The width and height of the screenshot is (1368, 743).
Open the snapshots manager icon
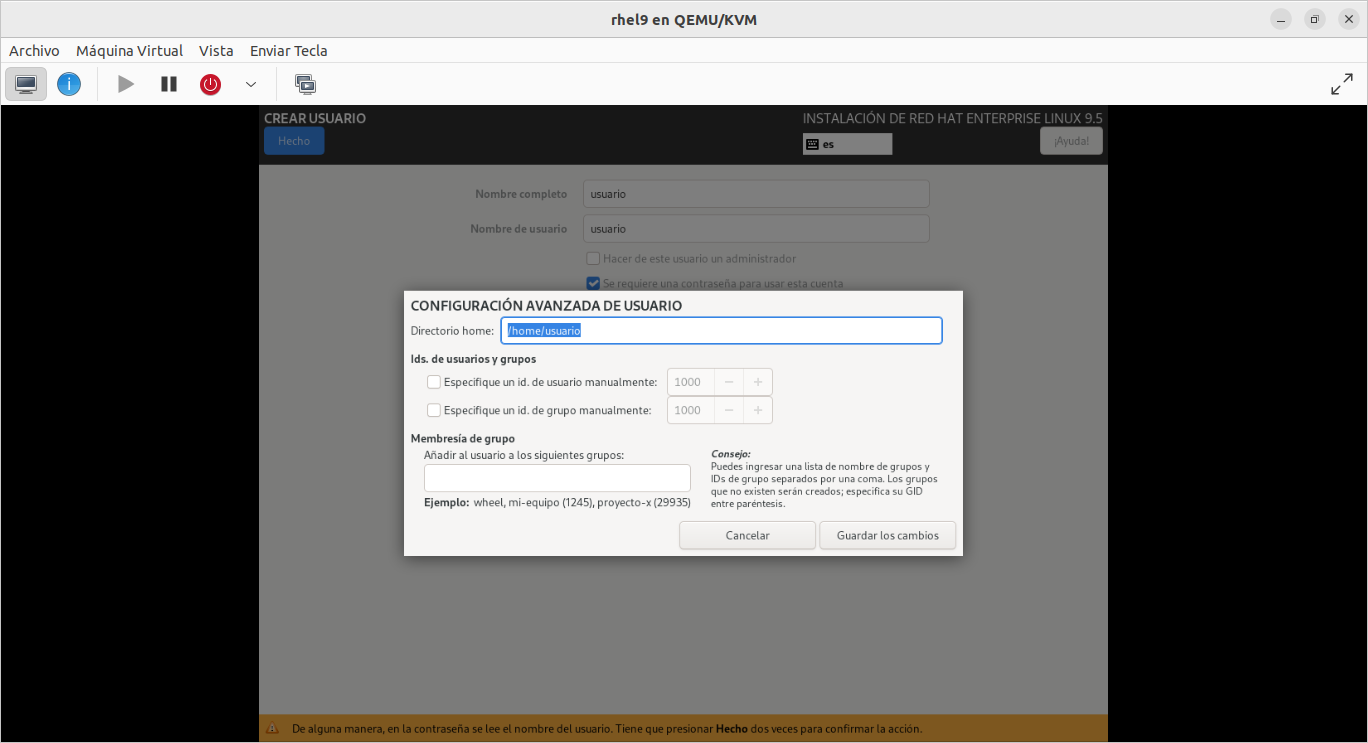tap(305, 84)
